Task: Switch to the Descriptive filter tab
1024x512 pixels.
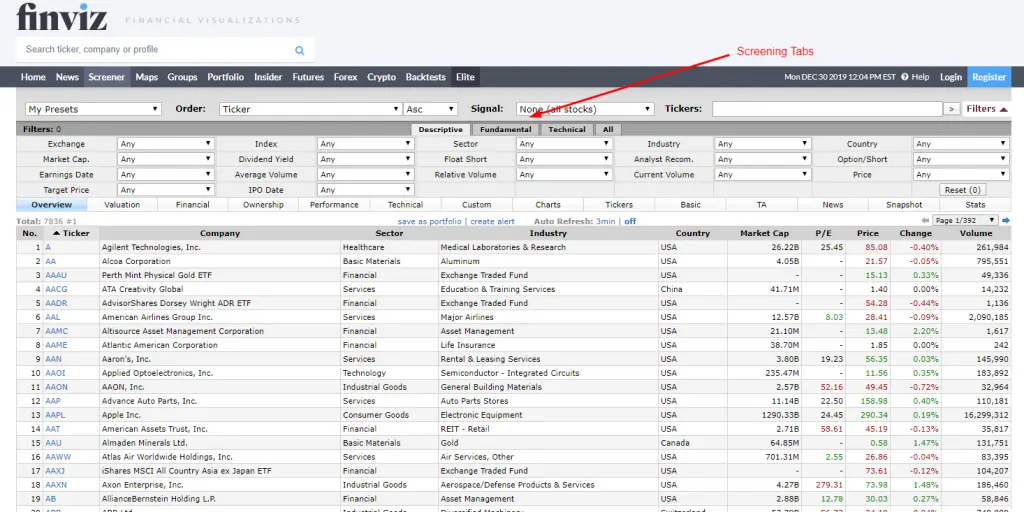Action: point(440,129)
